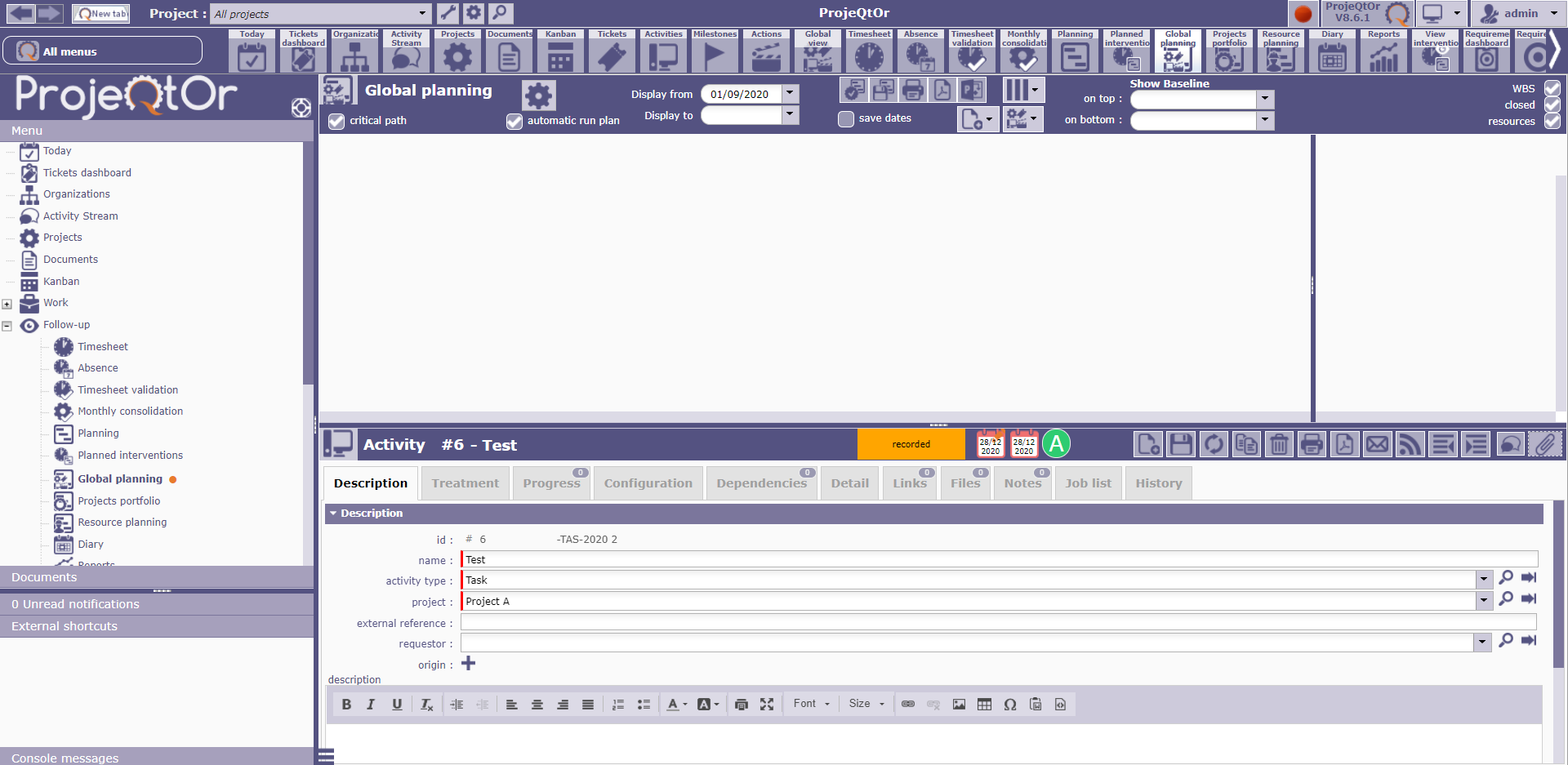Save the activity with the floppy disk icon
The height and width of the screenshot is (765, 1568).
(1181, 445)
